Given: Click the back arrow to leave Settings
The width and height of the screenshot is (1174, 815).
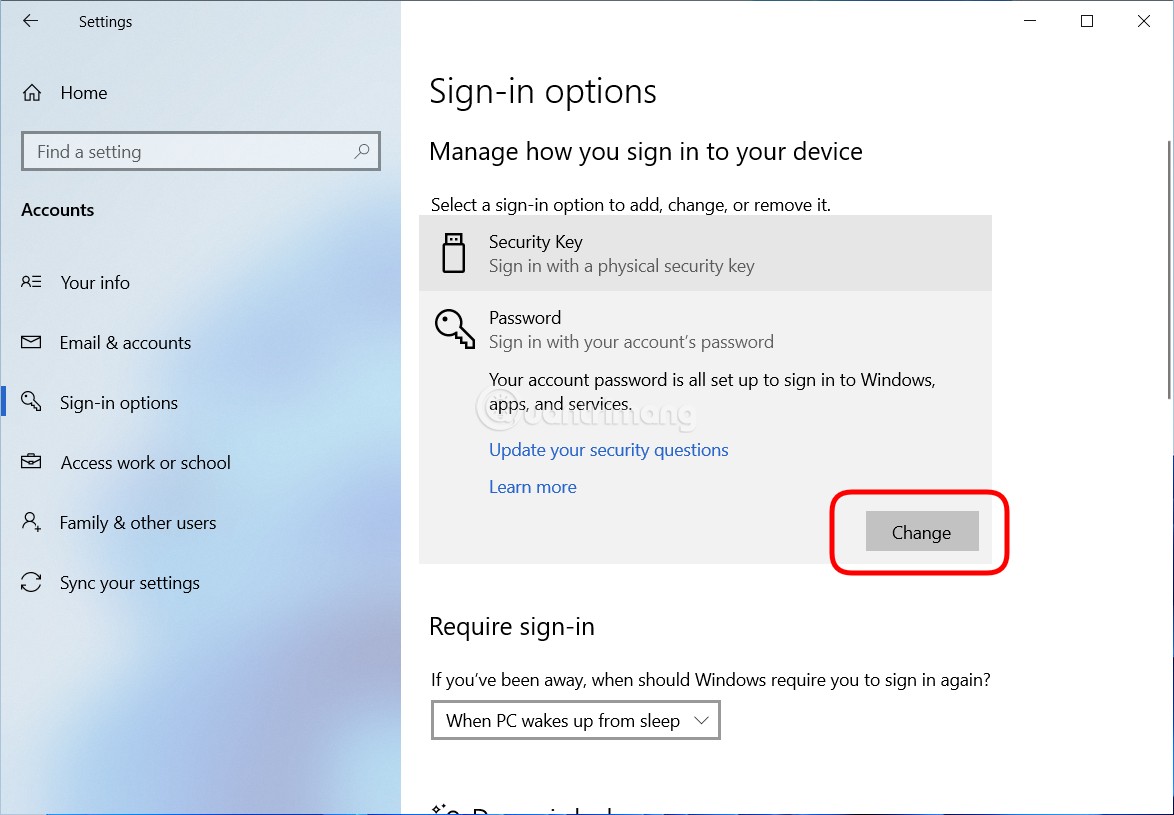Looking at the screenshot, I should pos(31,21).
